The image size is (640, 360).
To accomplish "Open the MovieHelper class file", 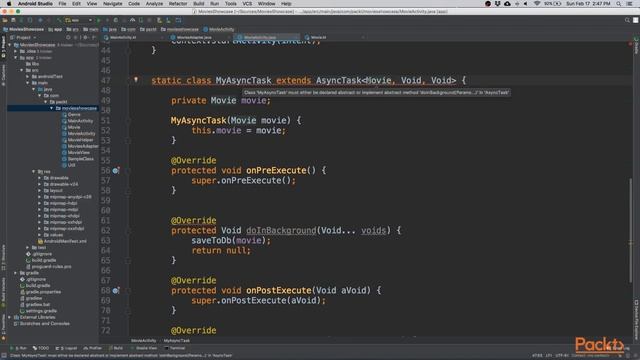I will [80, 140].
